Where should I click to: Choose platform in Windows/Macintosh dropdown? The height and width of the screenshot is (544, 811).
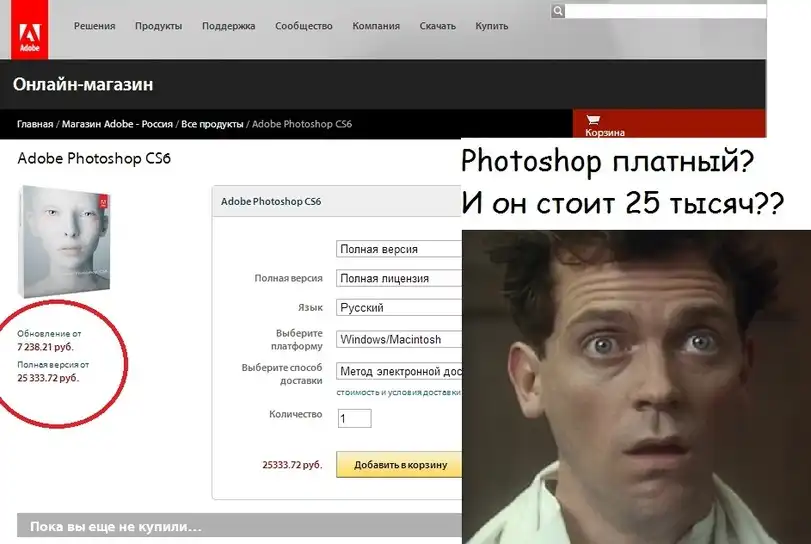[398, 340]
